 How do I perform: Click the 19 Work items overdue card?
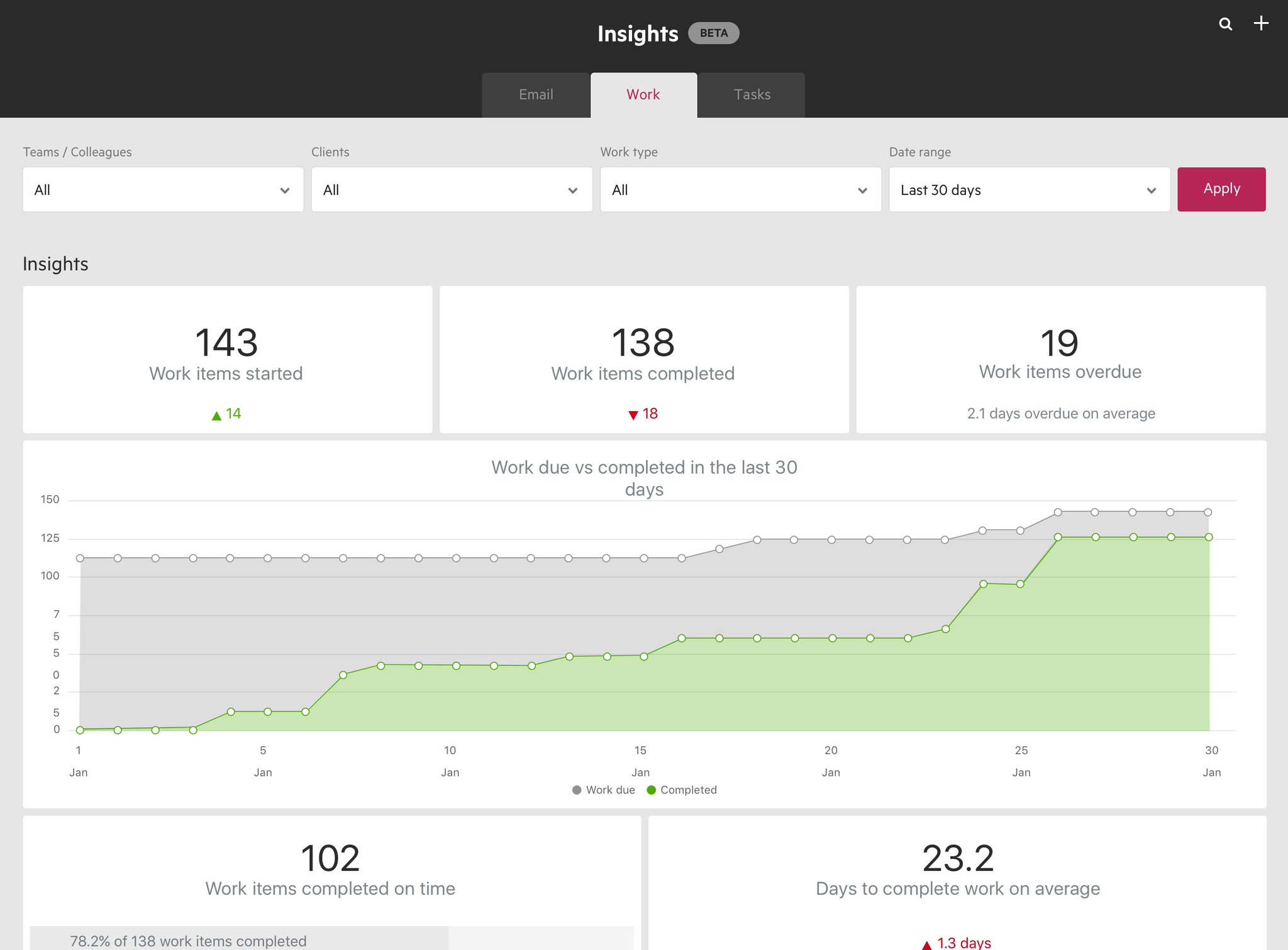click(x=1060, y=359)
